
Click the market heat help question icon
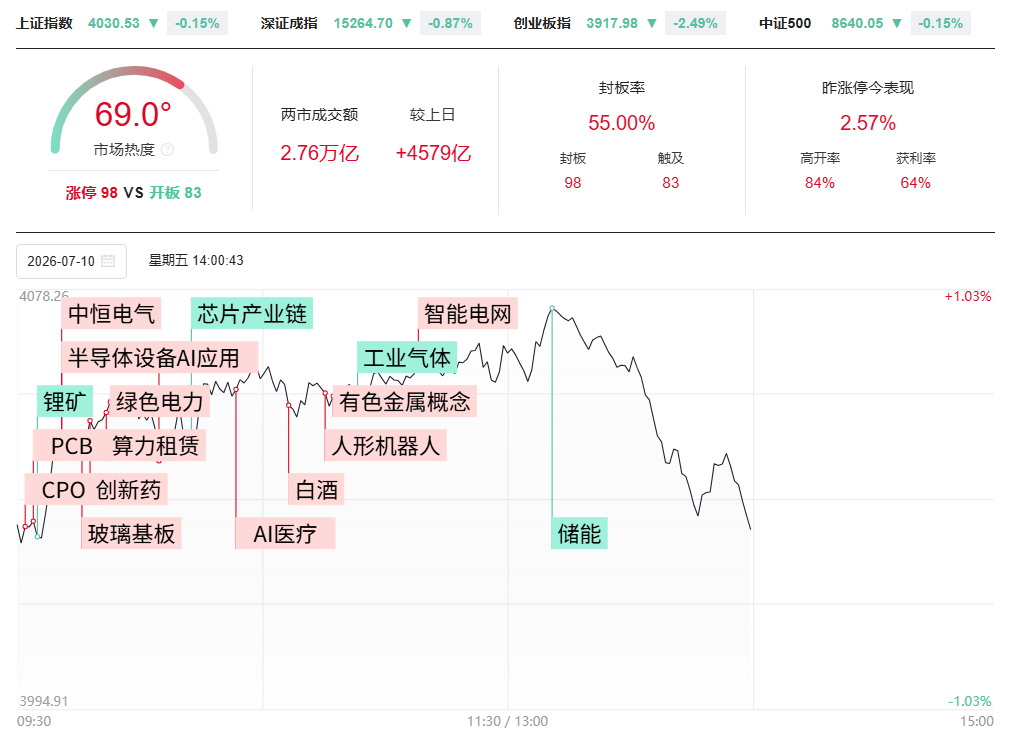pyautogui.click(x=167, y=150)
